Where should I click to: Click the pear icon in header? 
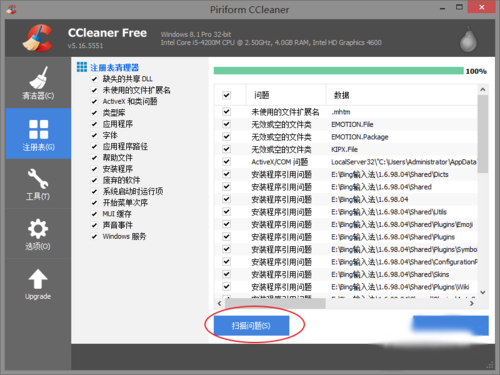click(x=468, y=40)
